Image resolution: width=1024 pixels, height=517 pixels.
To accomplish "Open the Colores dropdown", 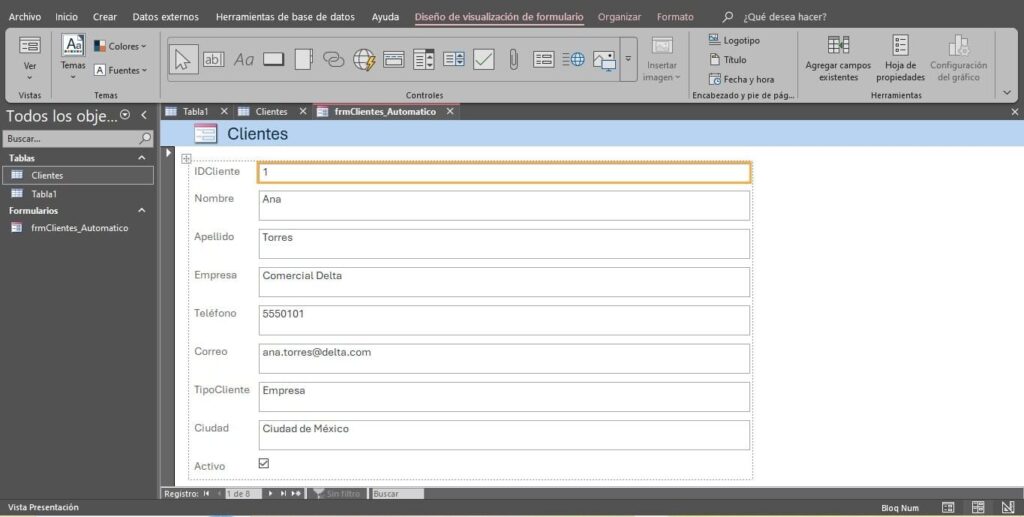I will coord(120,46).
